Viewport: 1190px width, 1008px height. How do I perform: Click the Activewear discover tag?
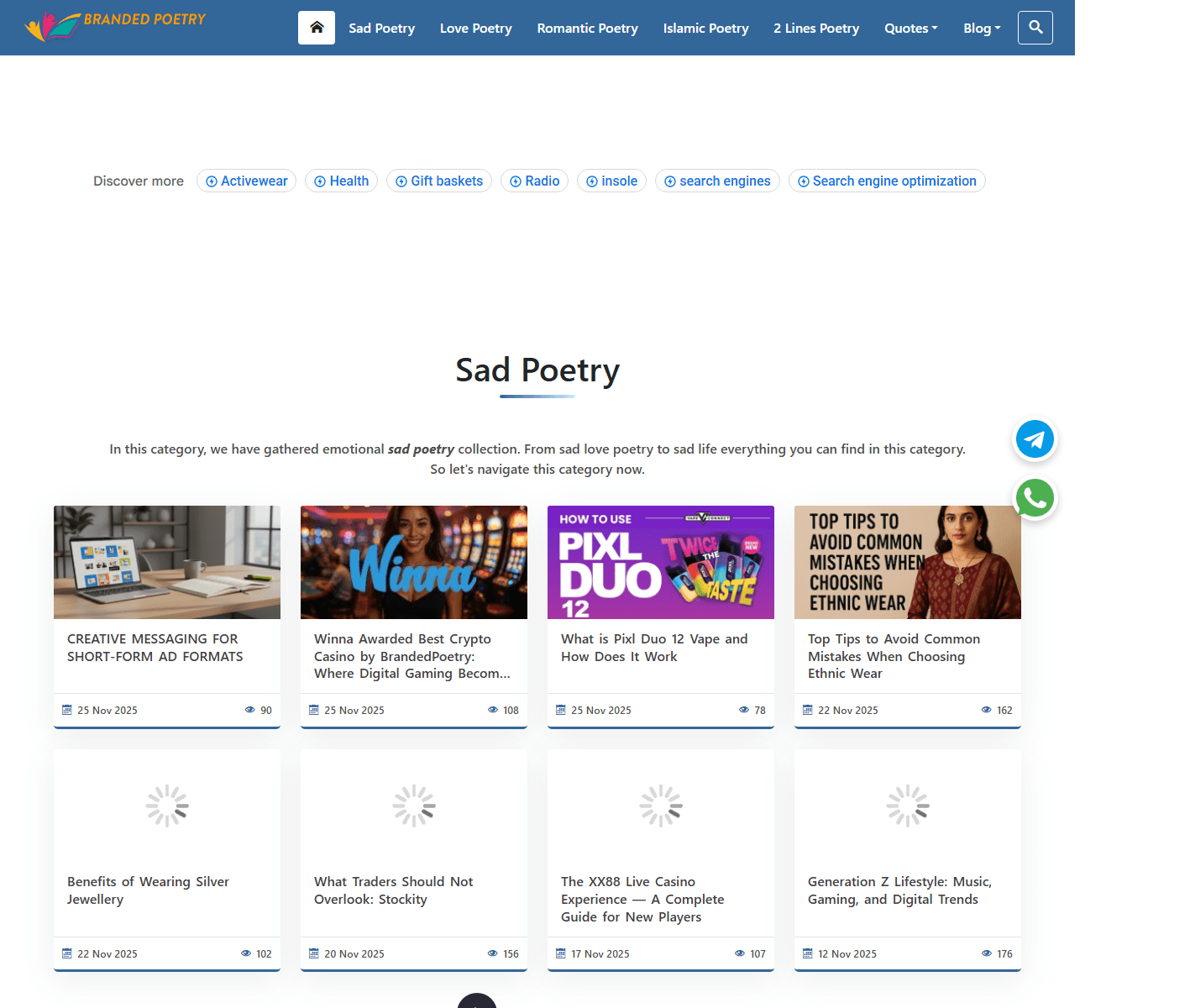(246, 181)
